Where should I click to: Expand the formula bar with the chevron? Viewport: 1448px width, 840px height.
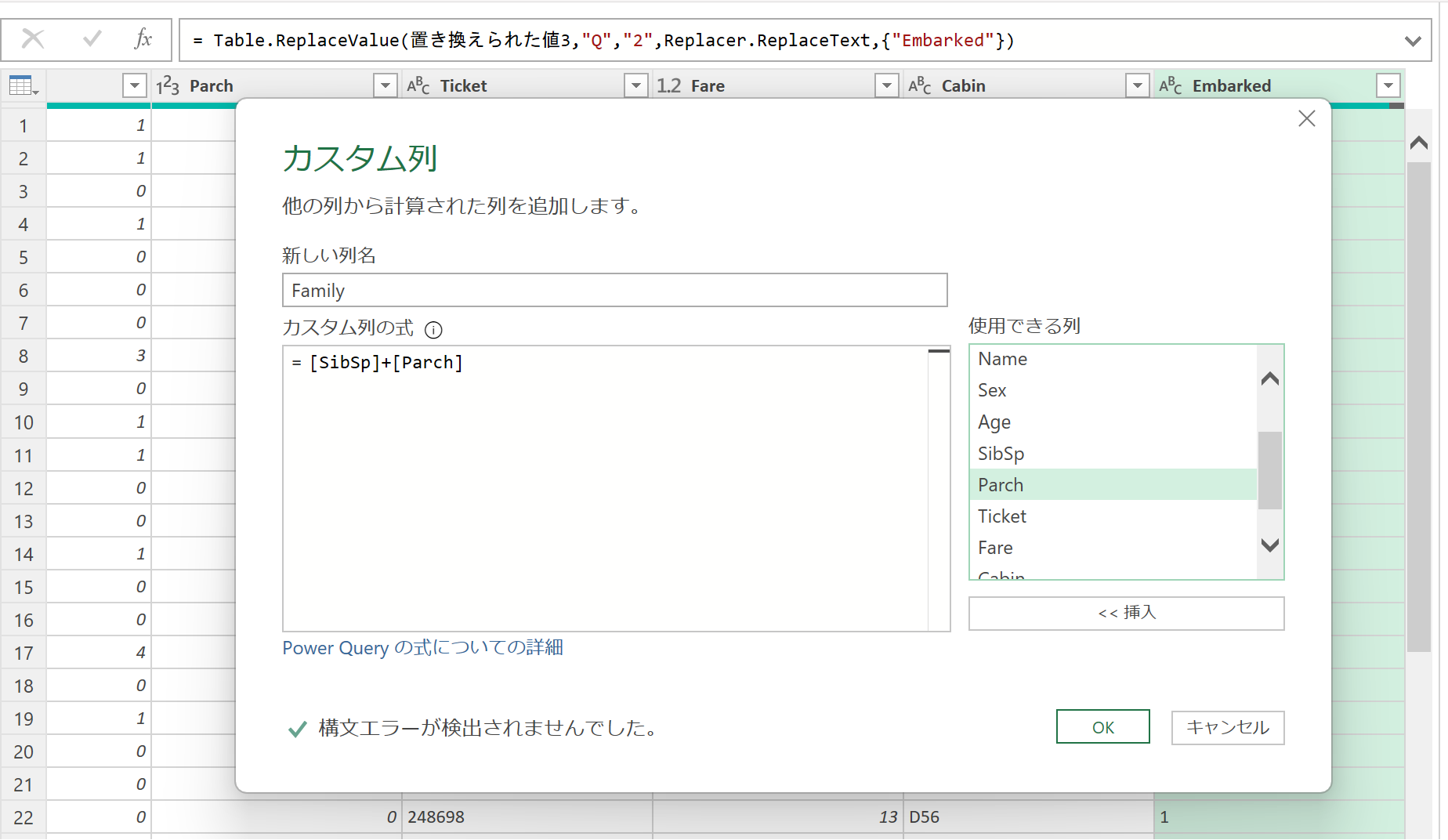pyautogui.click(x=1413, y=41)
